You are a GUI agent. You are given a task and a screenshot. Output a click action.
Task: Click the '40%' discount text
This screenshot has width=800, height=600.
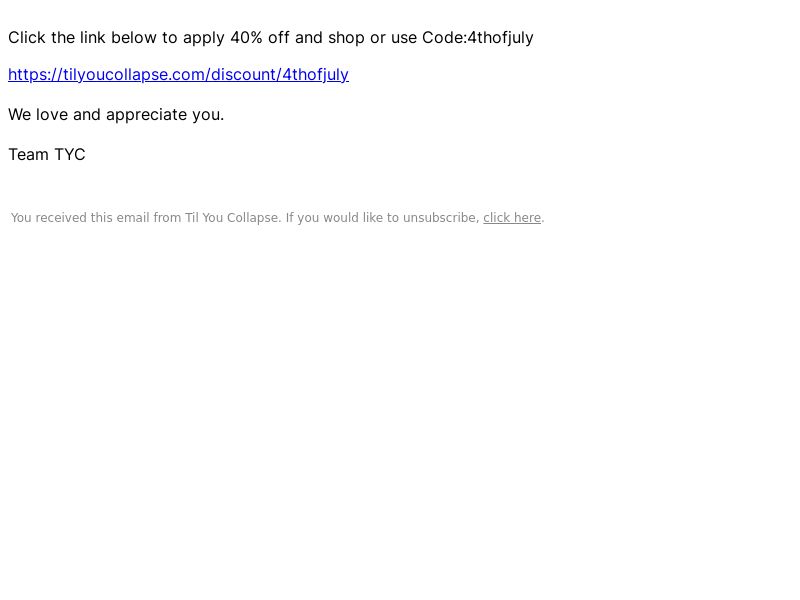[246, 38]
